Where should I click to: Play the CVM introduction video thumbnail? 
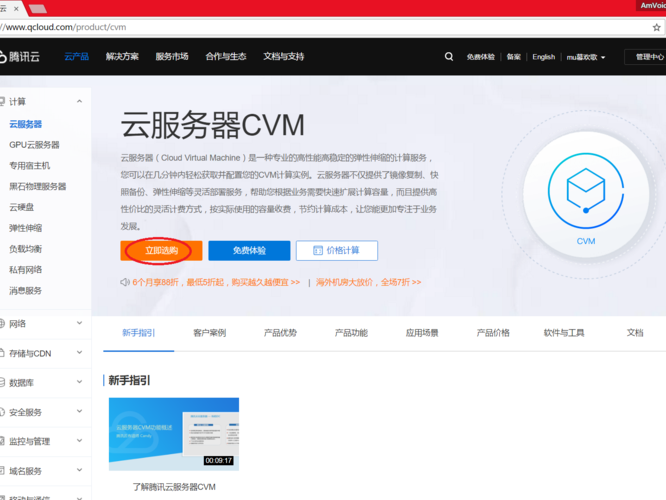(174, 434)
